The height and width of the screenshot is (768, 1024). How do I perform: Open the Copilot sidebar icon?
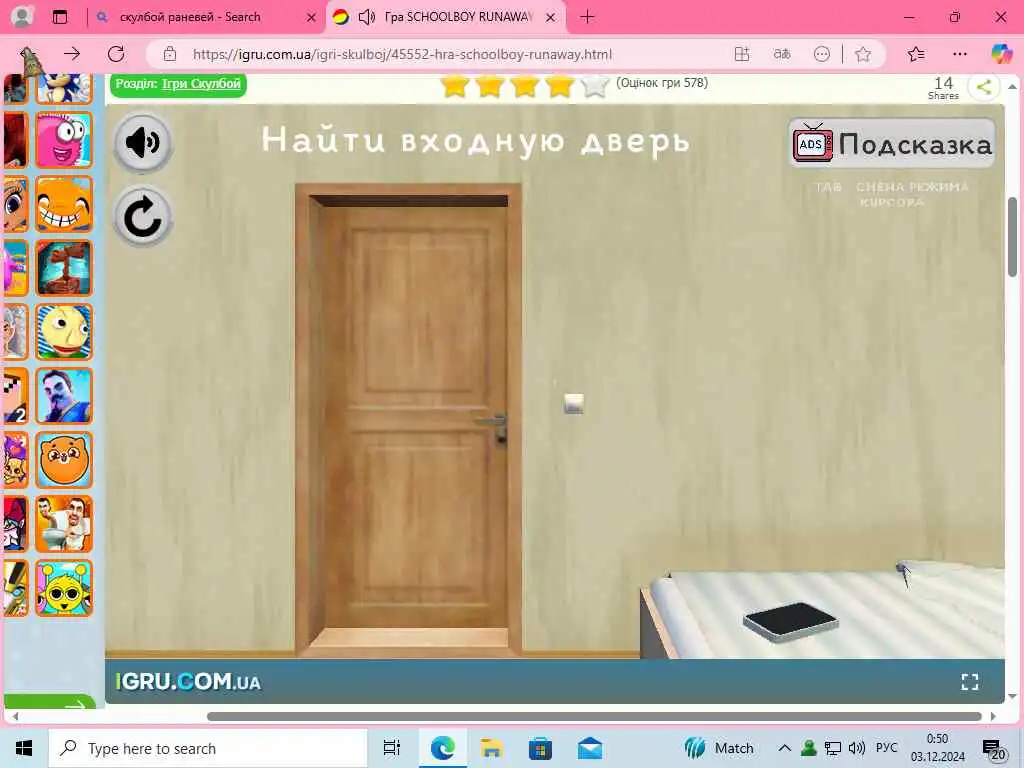pyautogui.click(x=1001, y=54)
